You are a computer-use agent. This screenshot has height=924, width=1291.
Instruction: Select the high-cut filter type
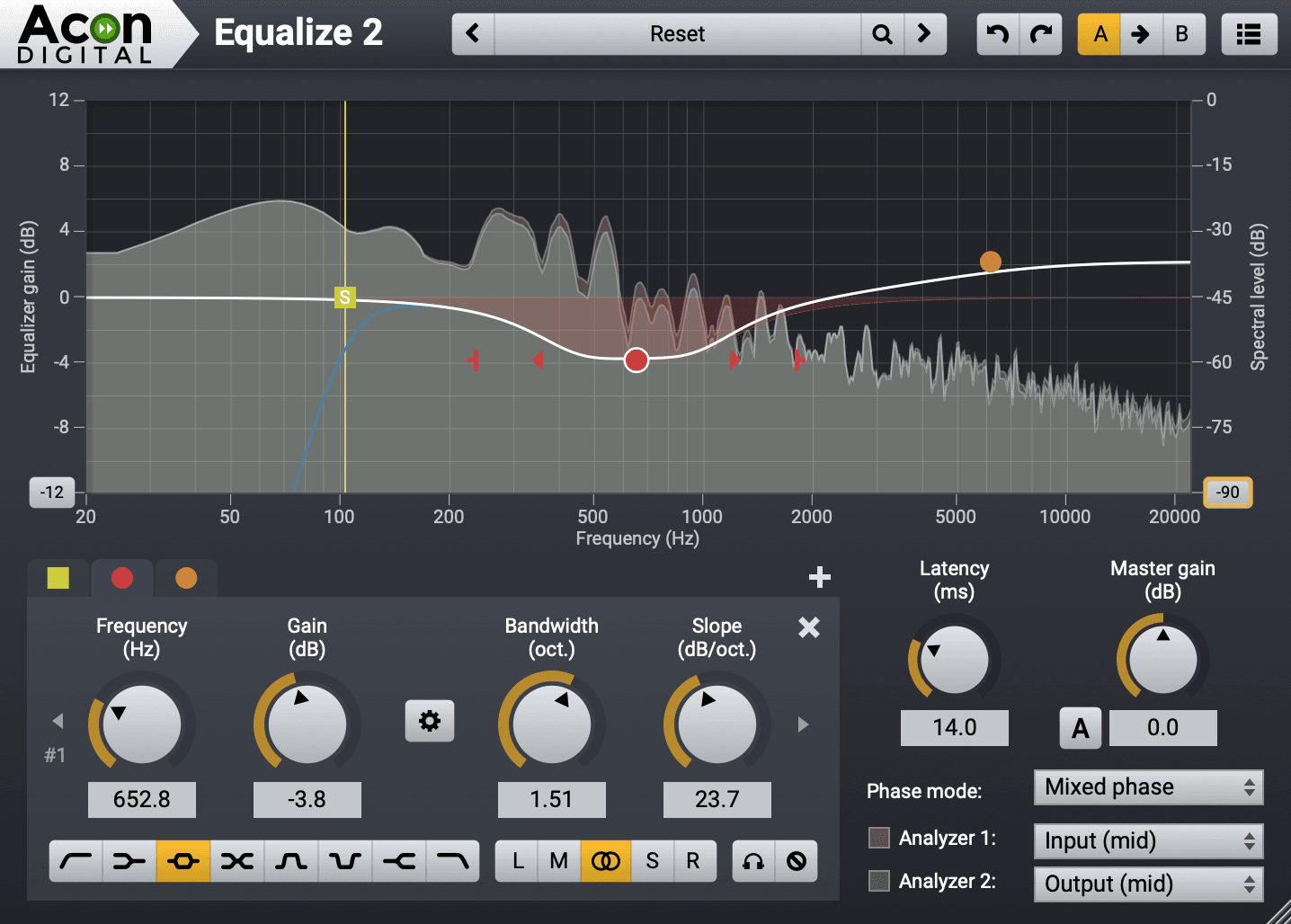click(453, 860)
